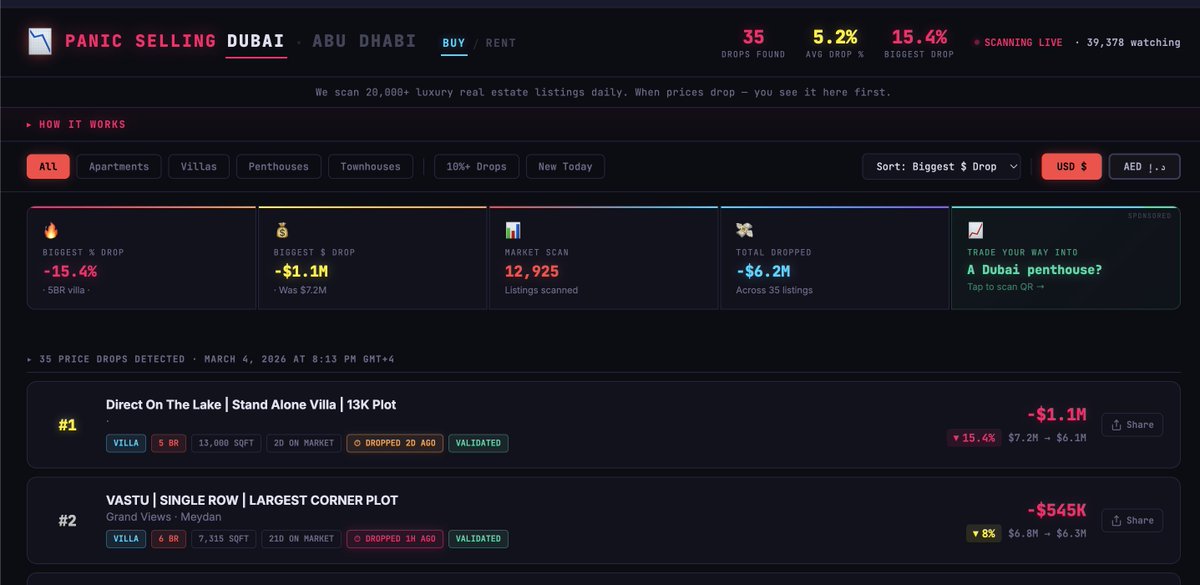Click the falling chart logo icon
This screenshot has width=1200, height=585.
pyautogui.click(x=40, y=42)
